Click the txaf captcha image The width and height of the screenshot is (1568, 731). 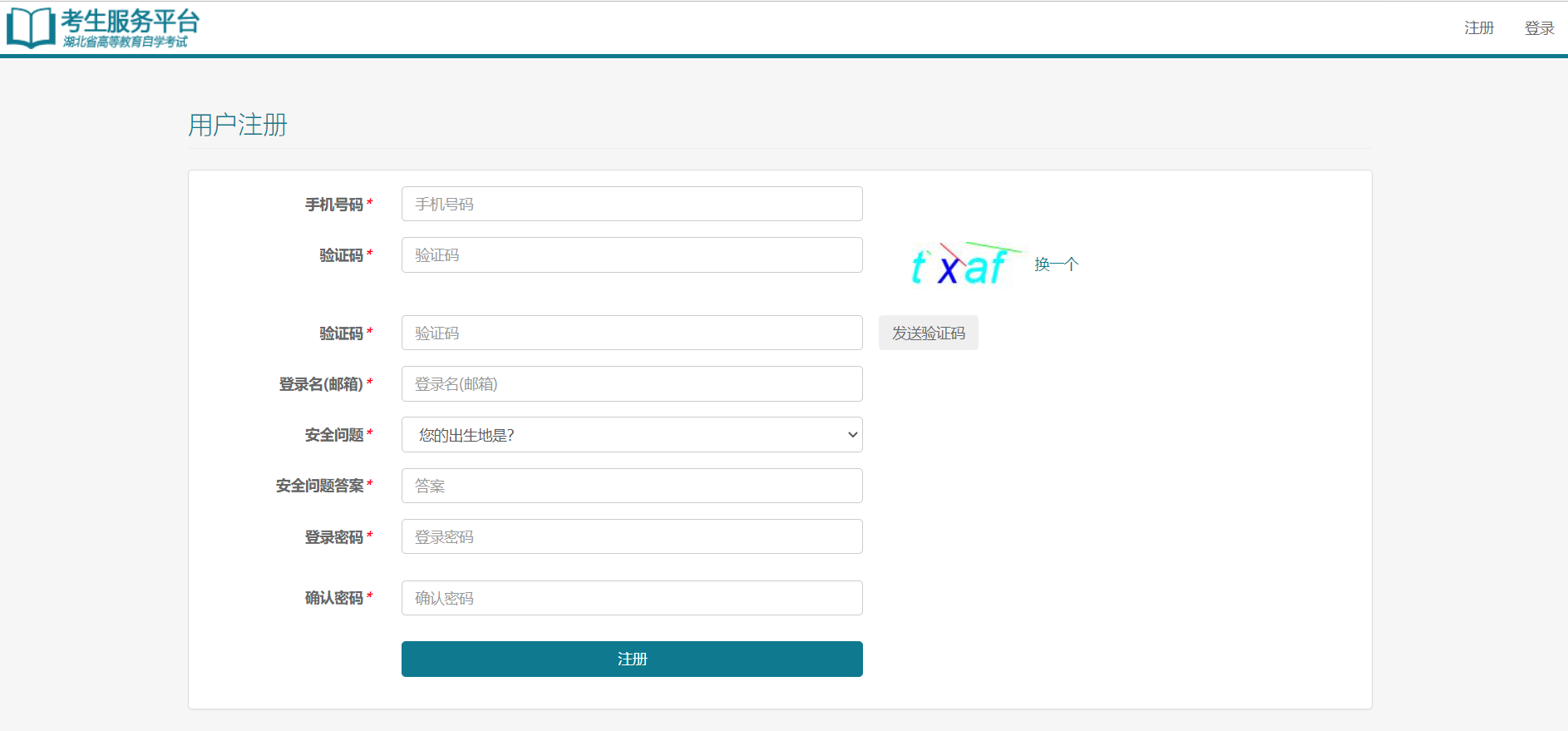[x=960, y=264]
